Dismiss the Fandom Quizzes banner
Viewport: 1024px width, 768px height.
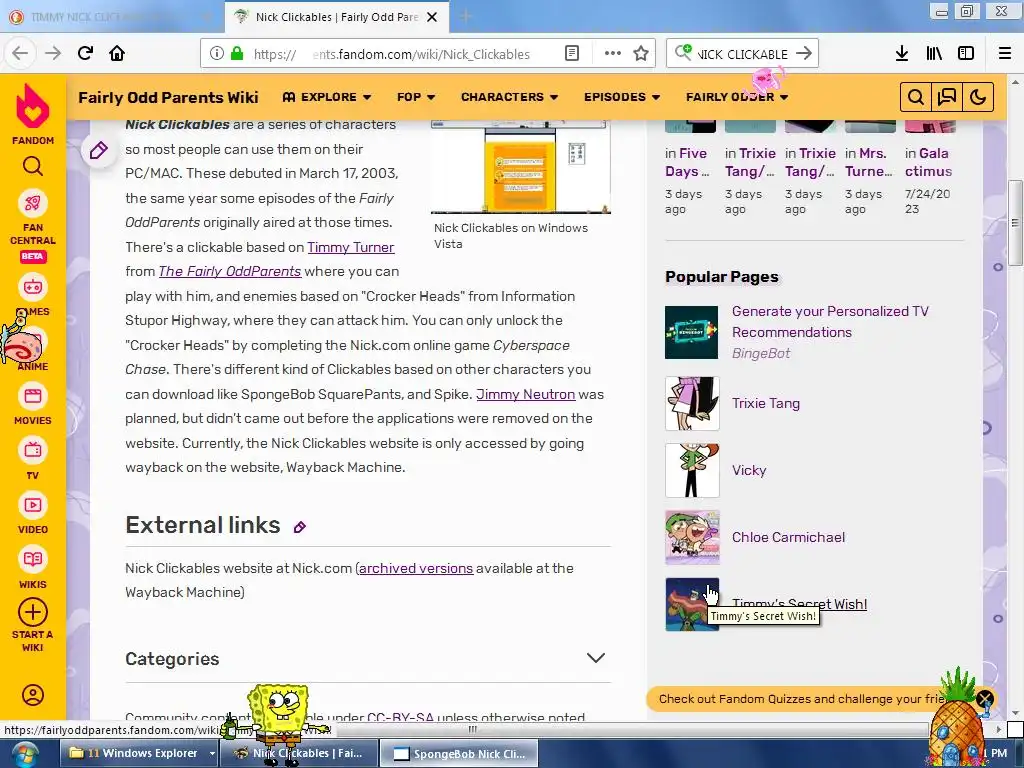click(985, 699)
